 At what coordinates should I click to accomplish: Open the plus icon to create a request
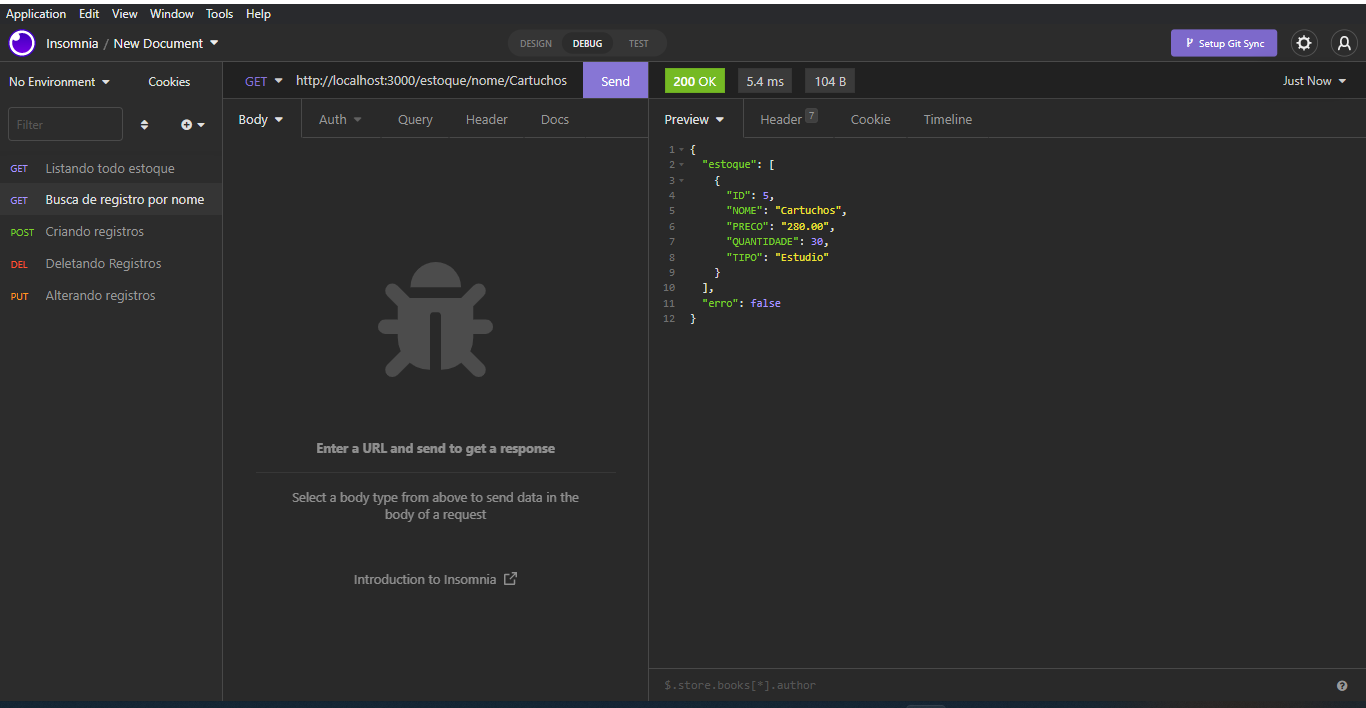coord(188,124)
